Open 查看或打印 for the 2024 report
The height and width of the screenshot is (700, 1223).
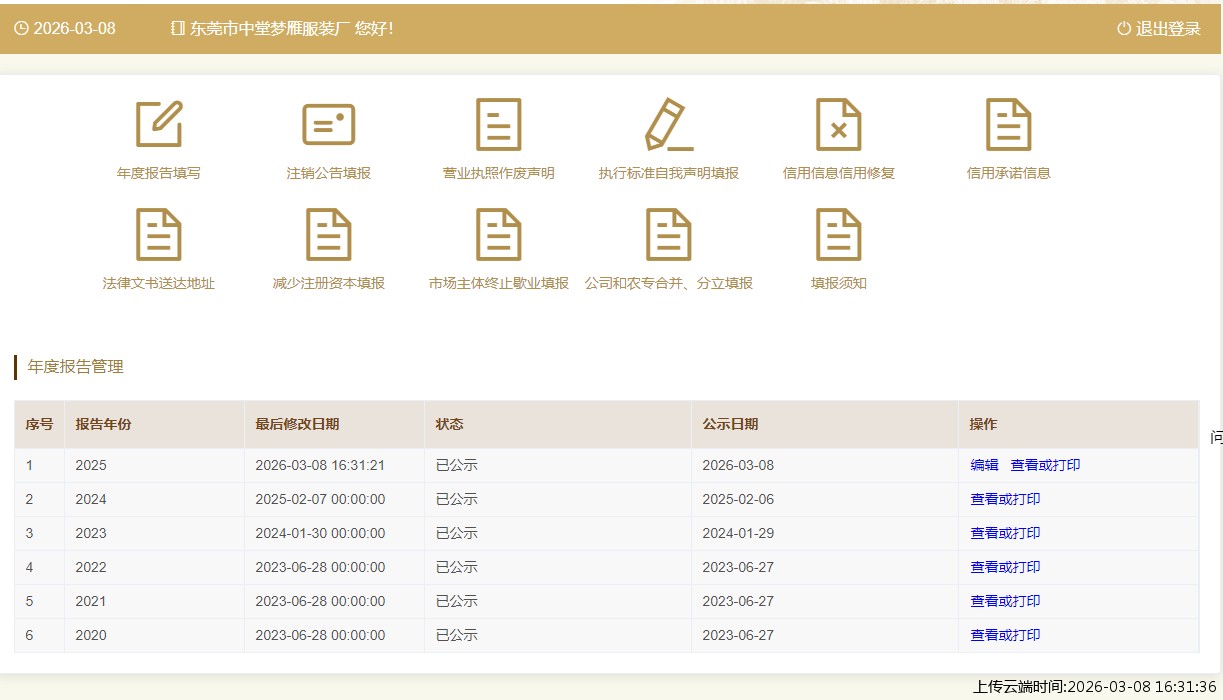pos(1005,499)
